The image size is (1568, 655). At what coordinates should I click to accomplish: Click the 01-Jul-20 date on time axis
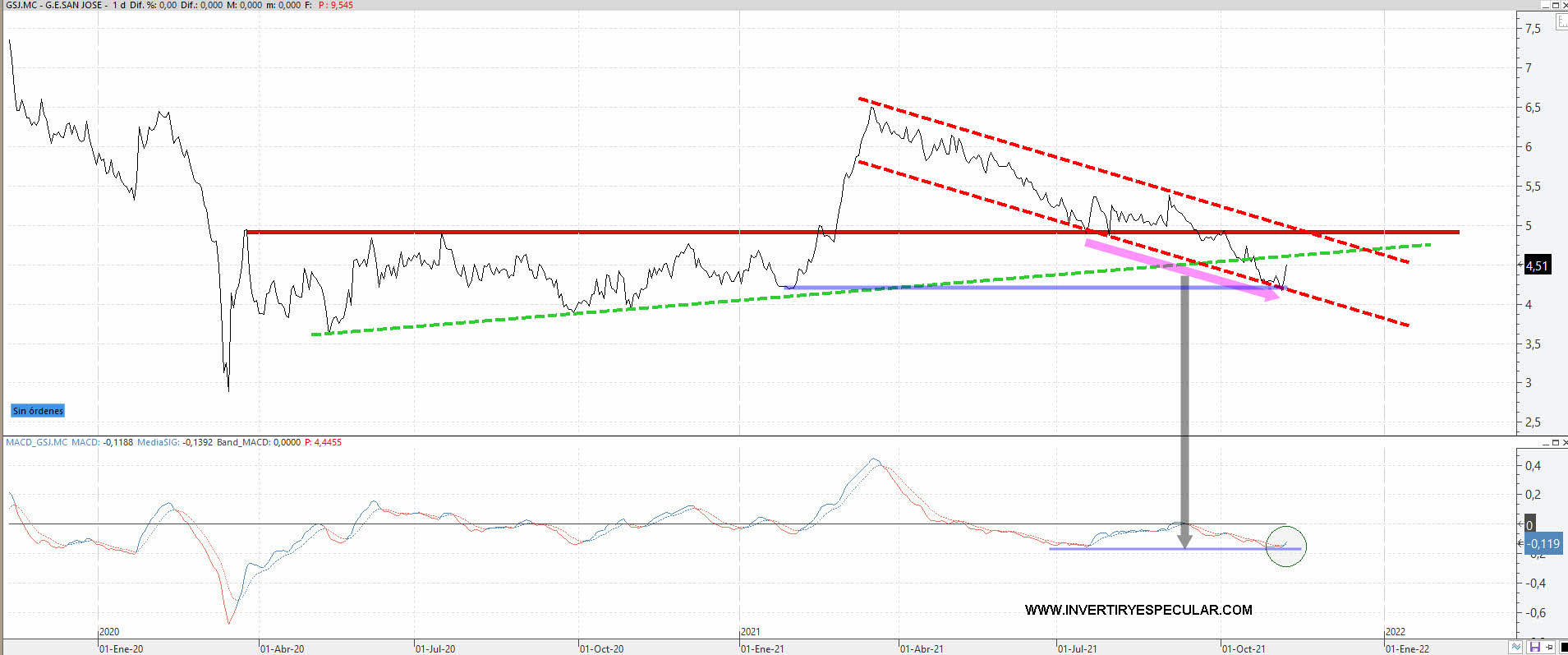435,648
